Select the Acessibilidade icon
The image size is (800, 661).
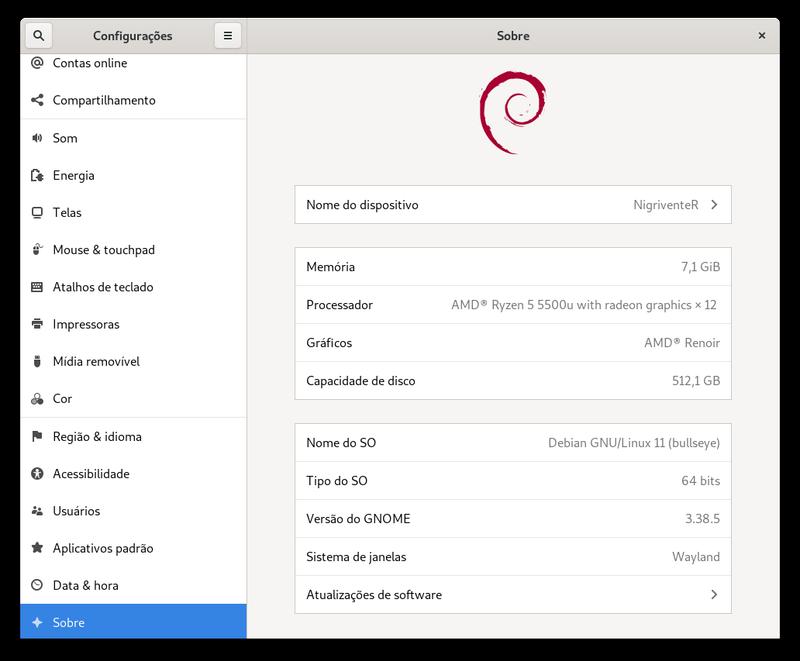click(x=37, y=474)
